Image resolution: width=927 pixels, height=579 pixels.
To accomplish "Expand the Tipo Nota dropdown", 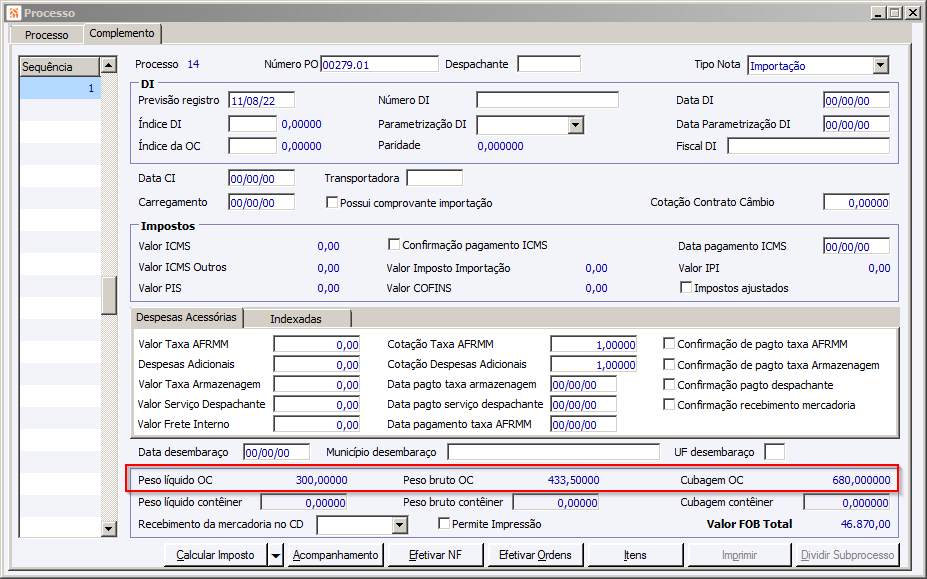I will coord(881,65).
